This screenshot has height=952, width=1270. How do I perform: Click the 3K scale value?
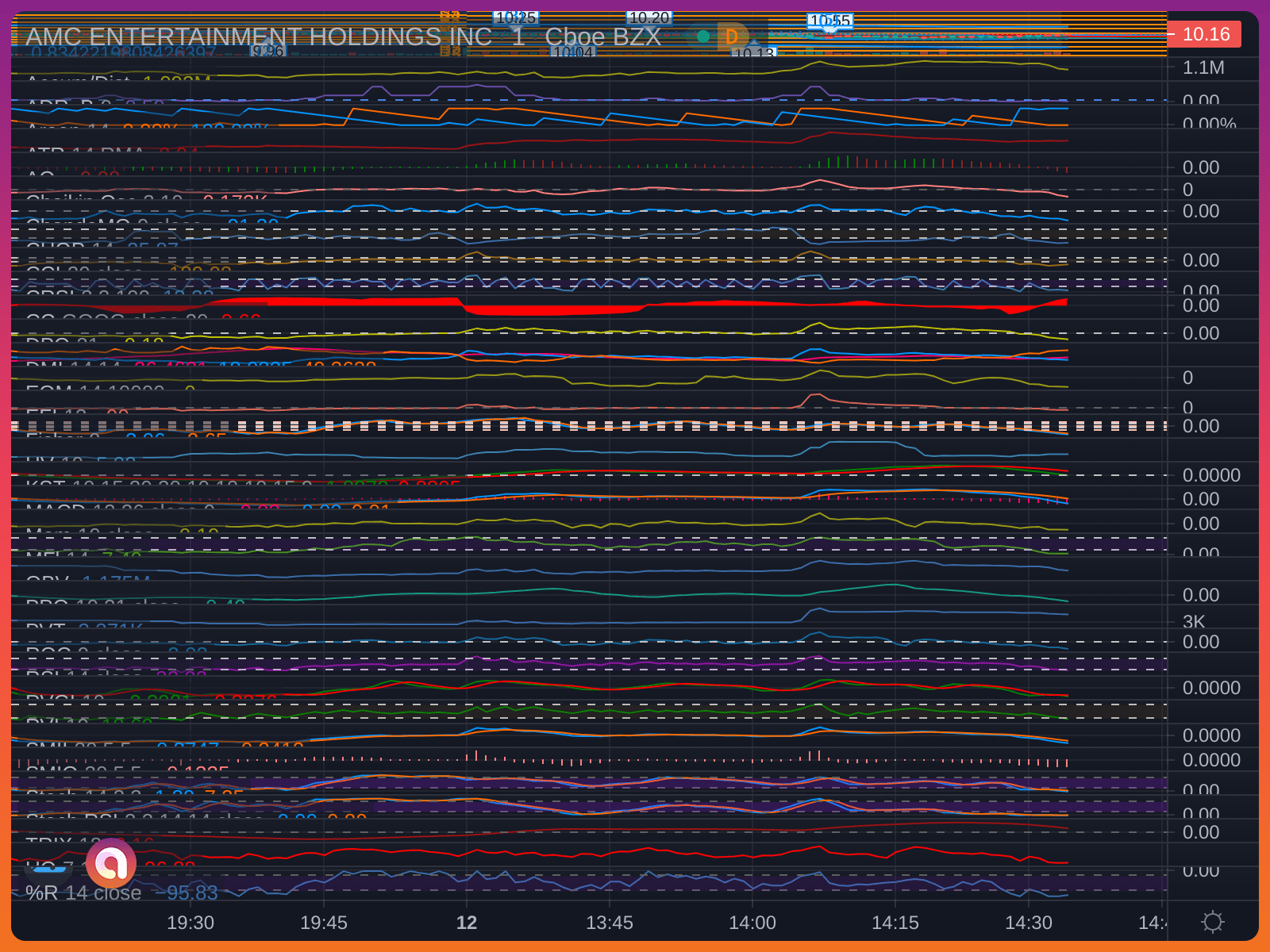(1194, 622)
